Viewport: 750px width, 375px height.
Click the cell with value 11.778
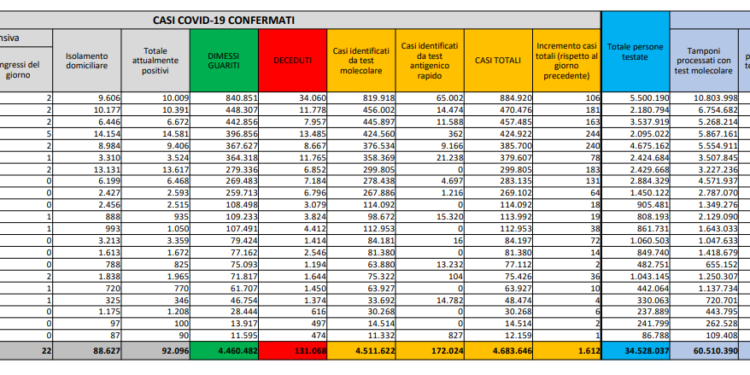(x=293, y=110)
